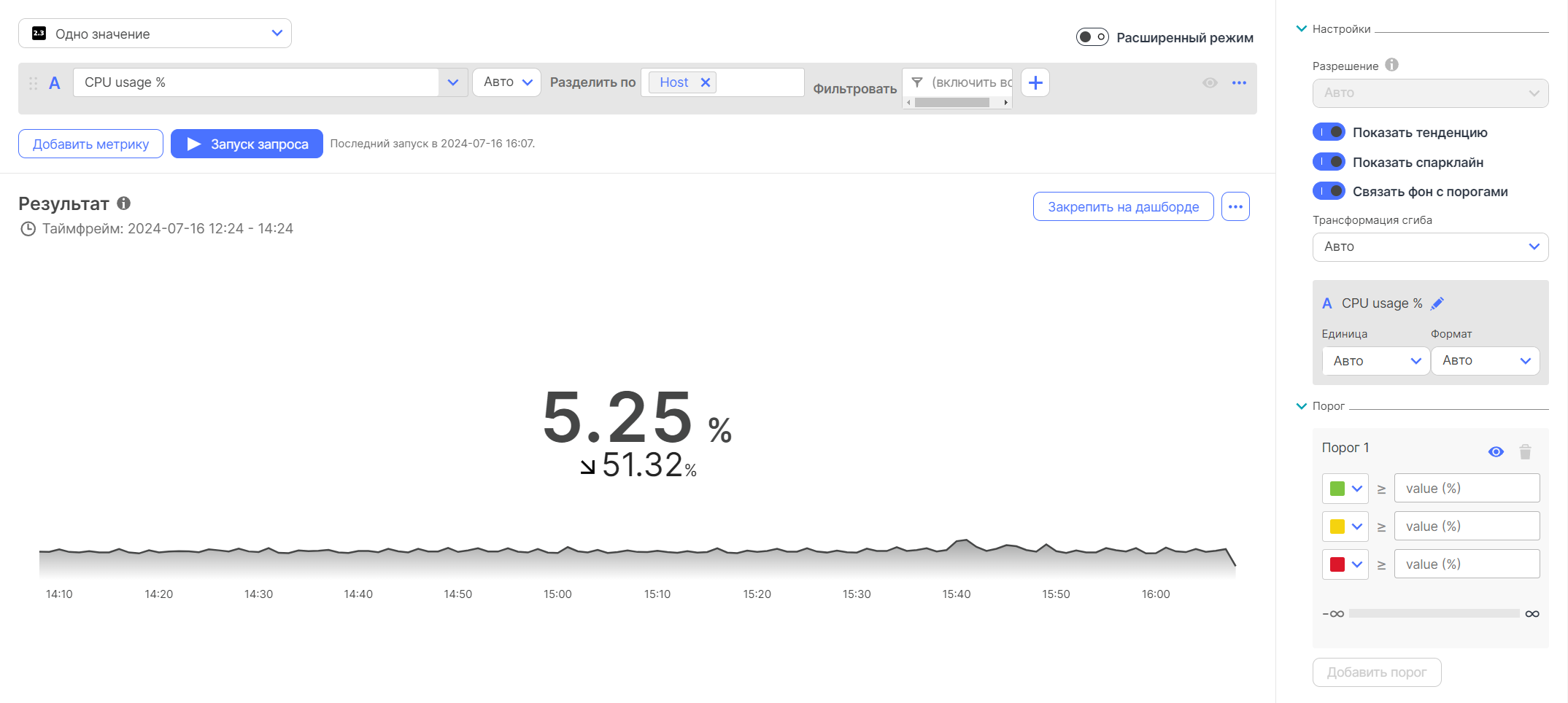Expand Трансформация сгиба dropdown
Viewport: 1568px width, 703px height.
pyautogui.click(x=1430, y=247)
